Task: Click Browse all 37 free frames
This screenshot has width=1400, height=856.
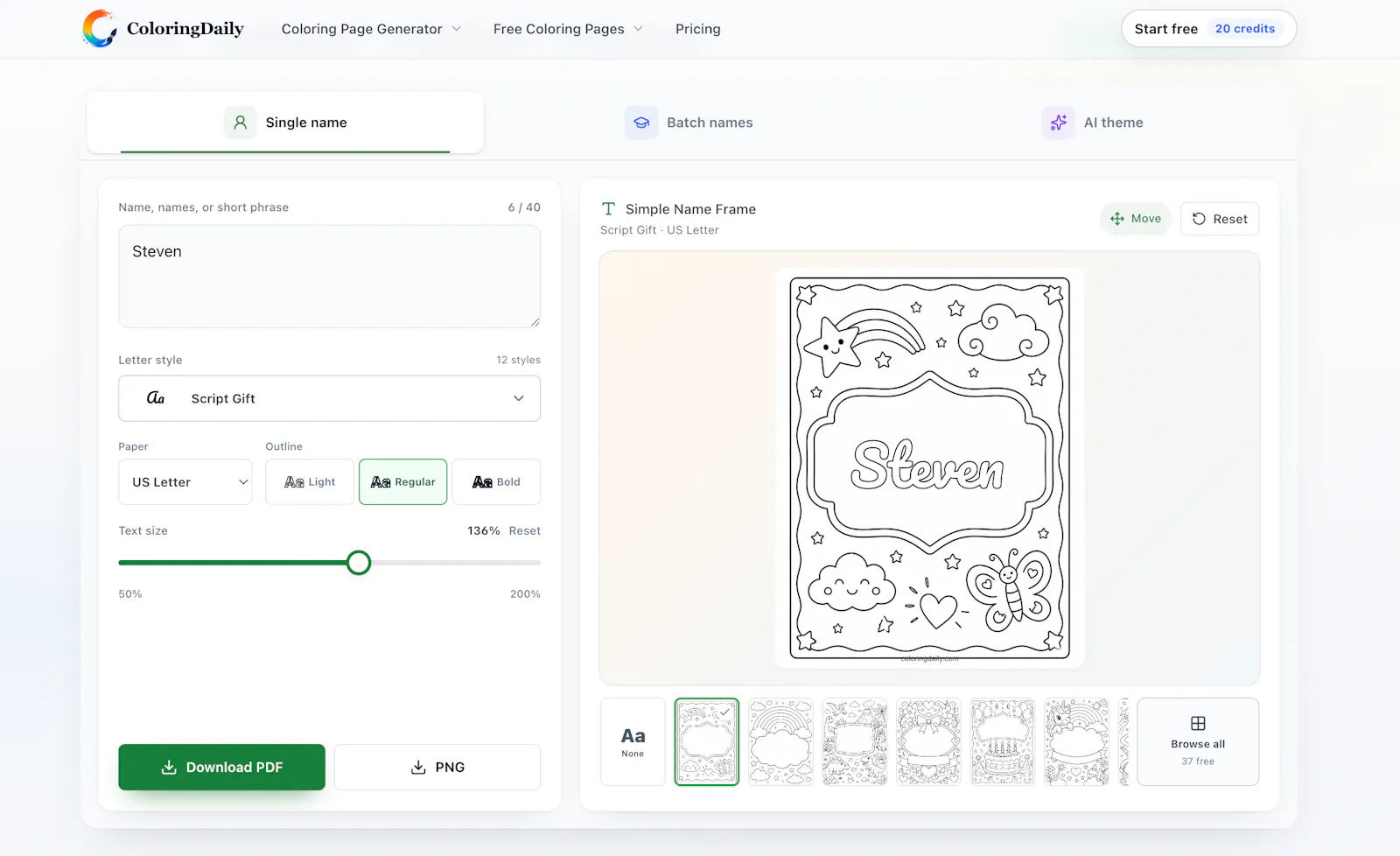Action: [1198, 742]
